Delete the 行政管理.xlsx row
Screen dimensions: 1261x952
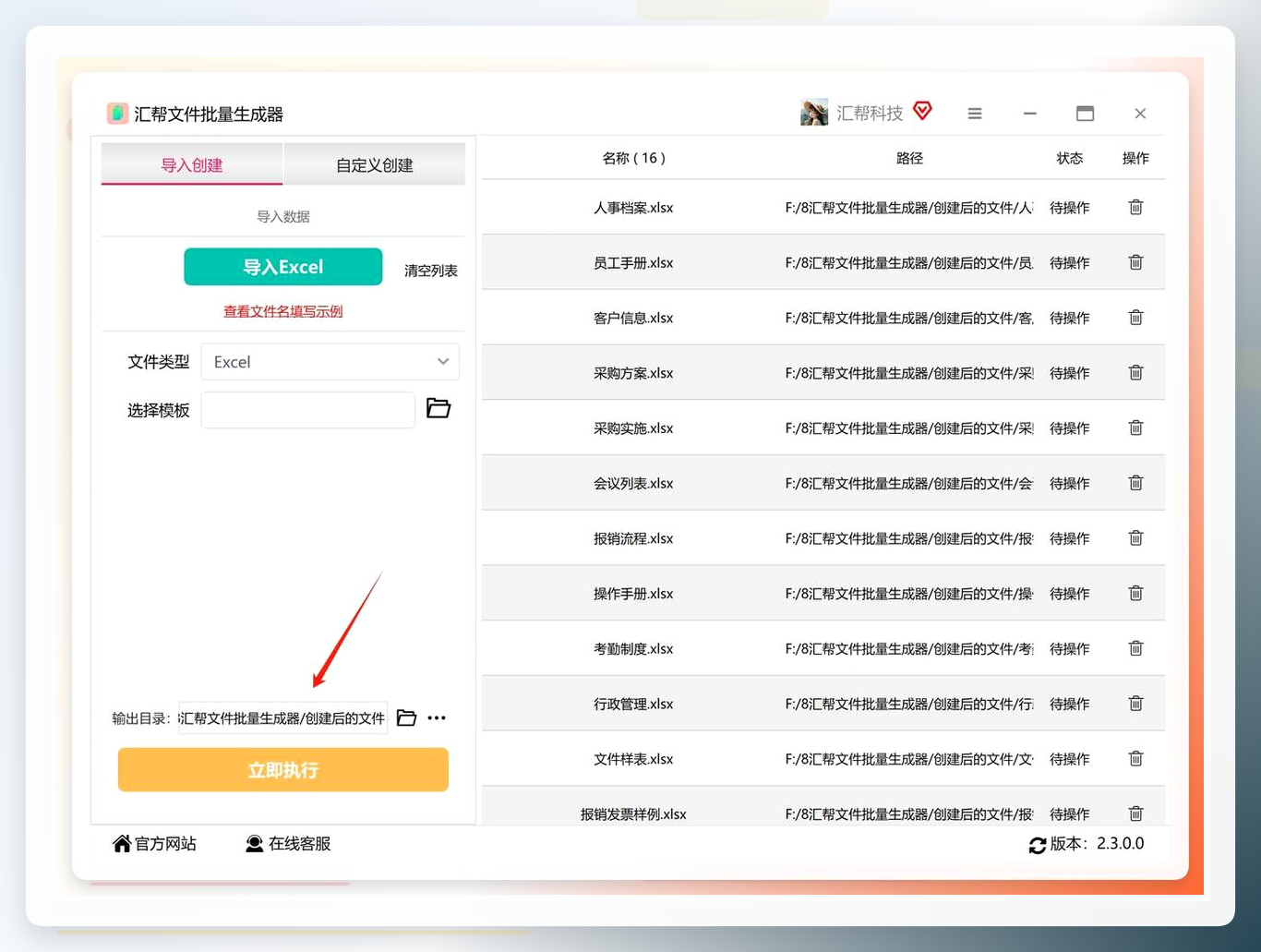[1135, 704]
